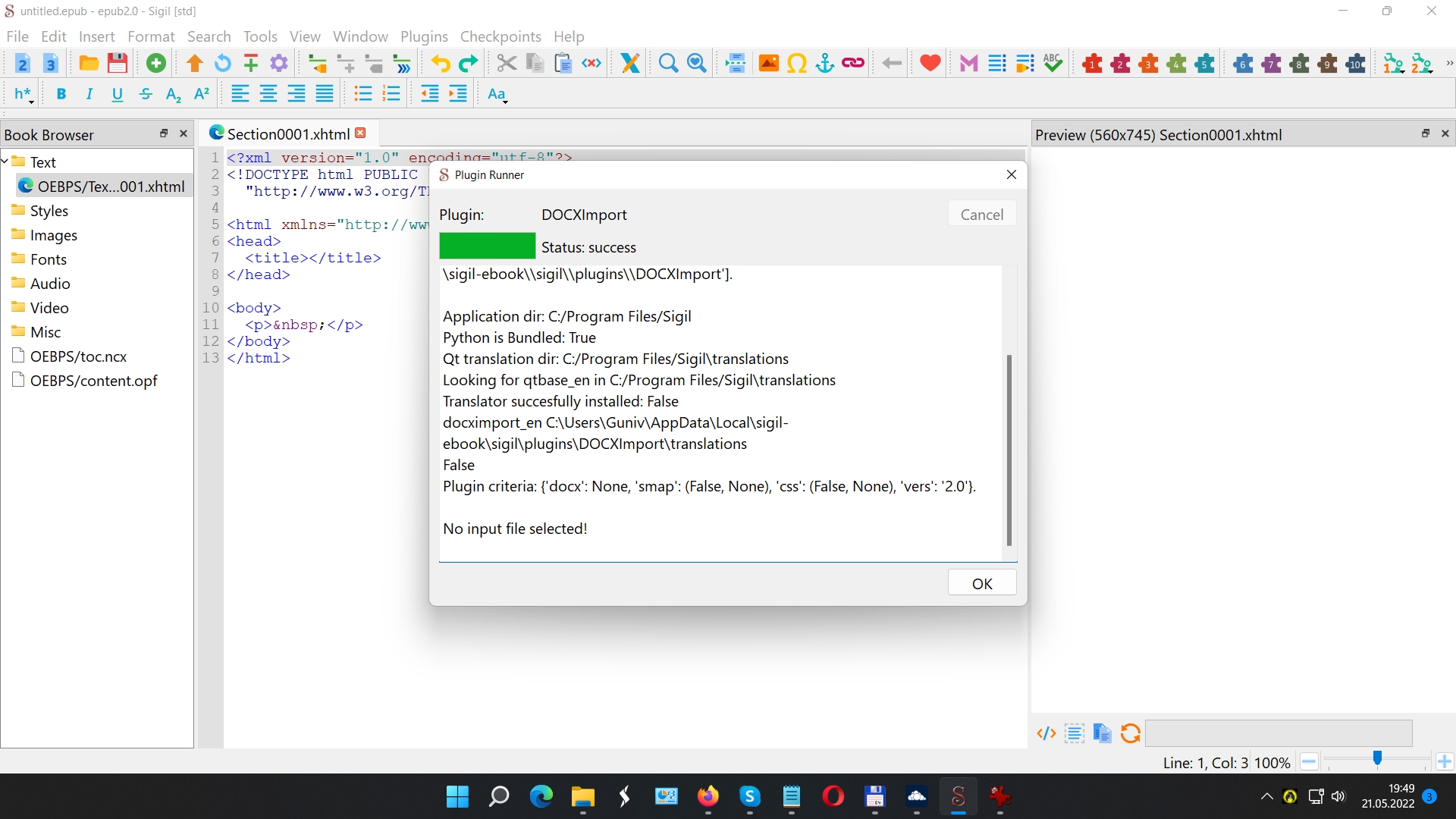Click the Find and Replace magnifier icon
1456x819 pixels.
point(668,64)
